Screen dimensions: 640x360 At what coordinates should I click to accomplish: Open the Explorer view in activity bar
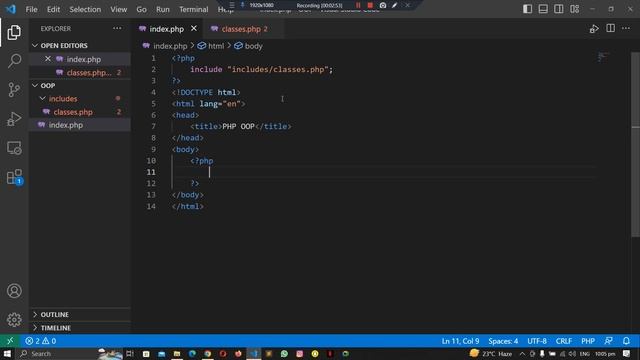click(x=14, y=32)
